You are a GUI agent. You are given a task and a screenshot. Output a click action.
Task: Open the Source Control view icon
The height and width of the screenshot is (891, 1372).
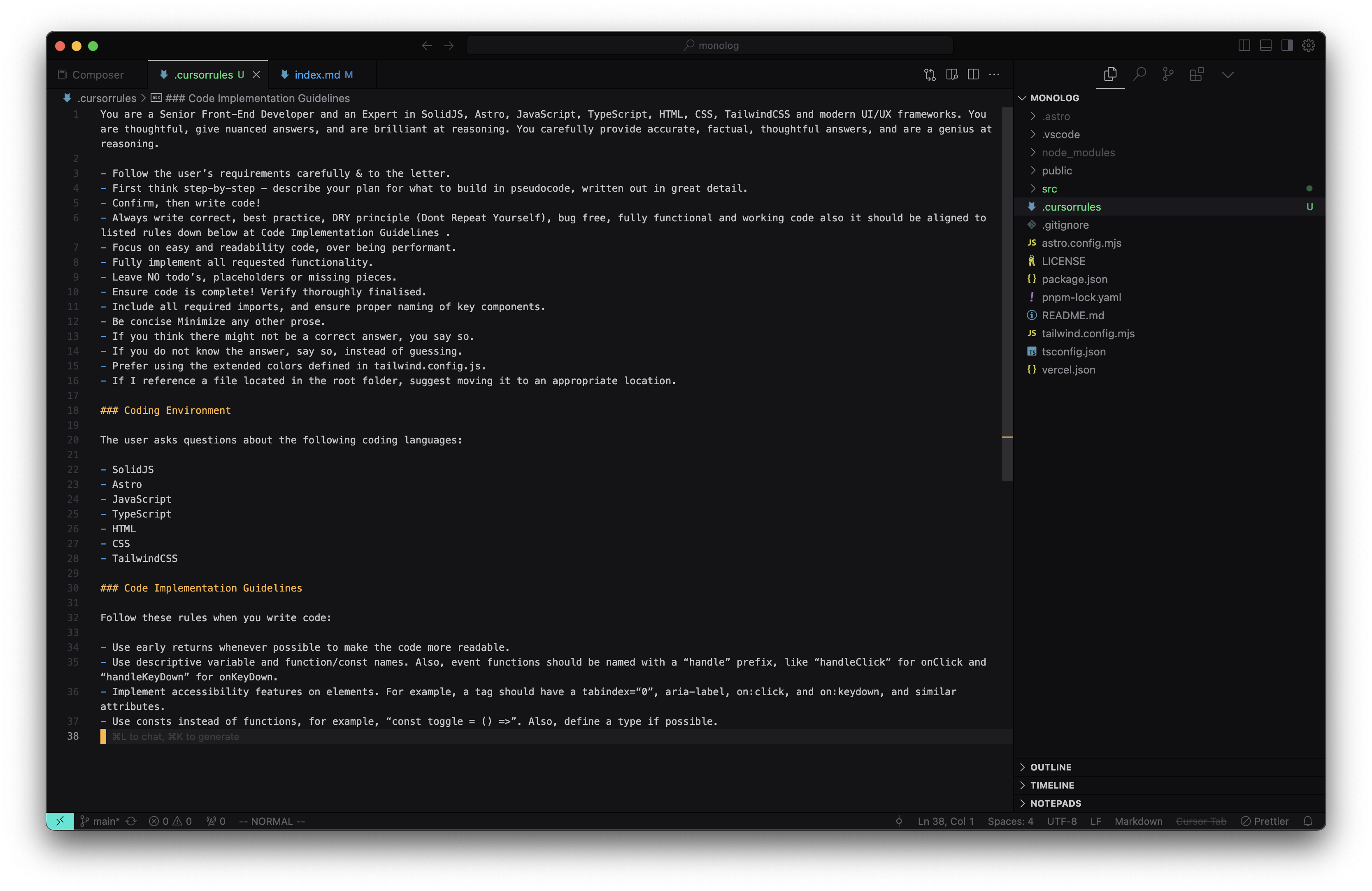tap(1168, 74)
